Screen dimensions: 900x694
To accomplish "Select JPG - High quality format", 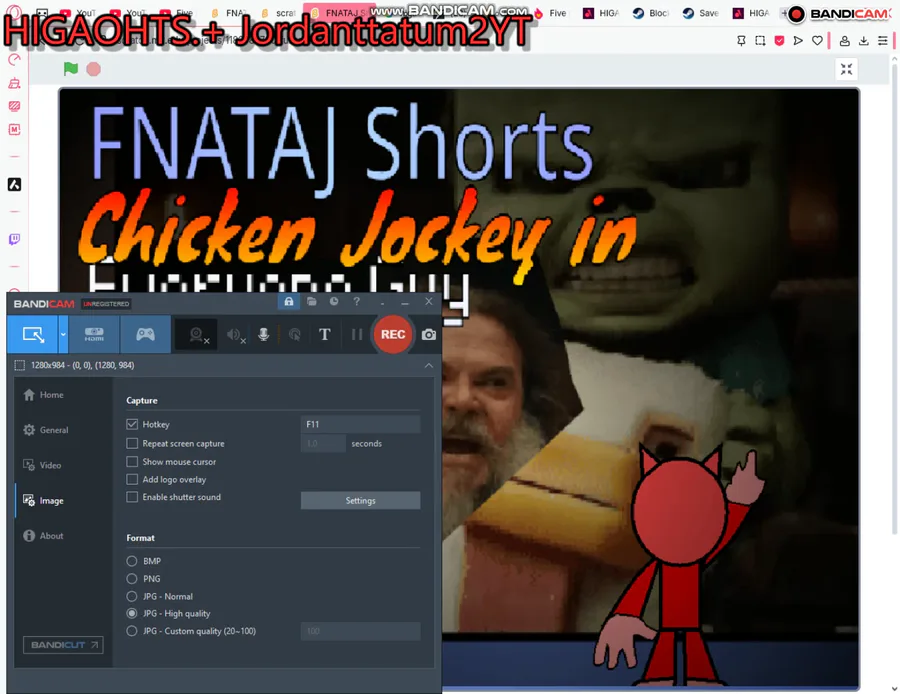I will click(x=132, y=613).
